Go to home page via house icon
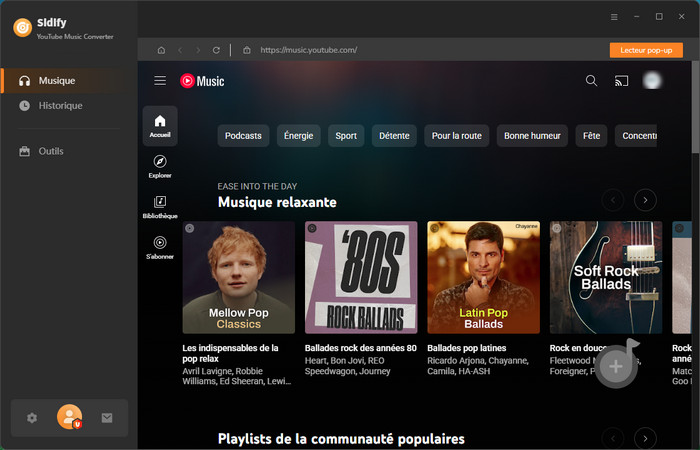The width and height of the screenshot is (700, 450). pyautogui.click(x=161, y=50)
